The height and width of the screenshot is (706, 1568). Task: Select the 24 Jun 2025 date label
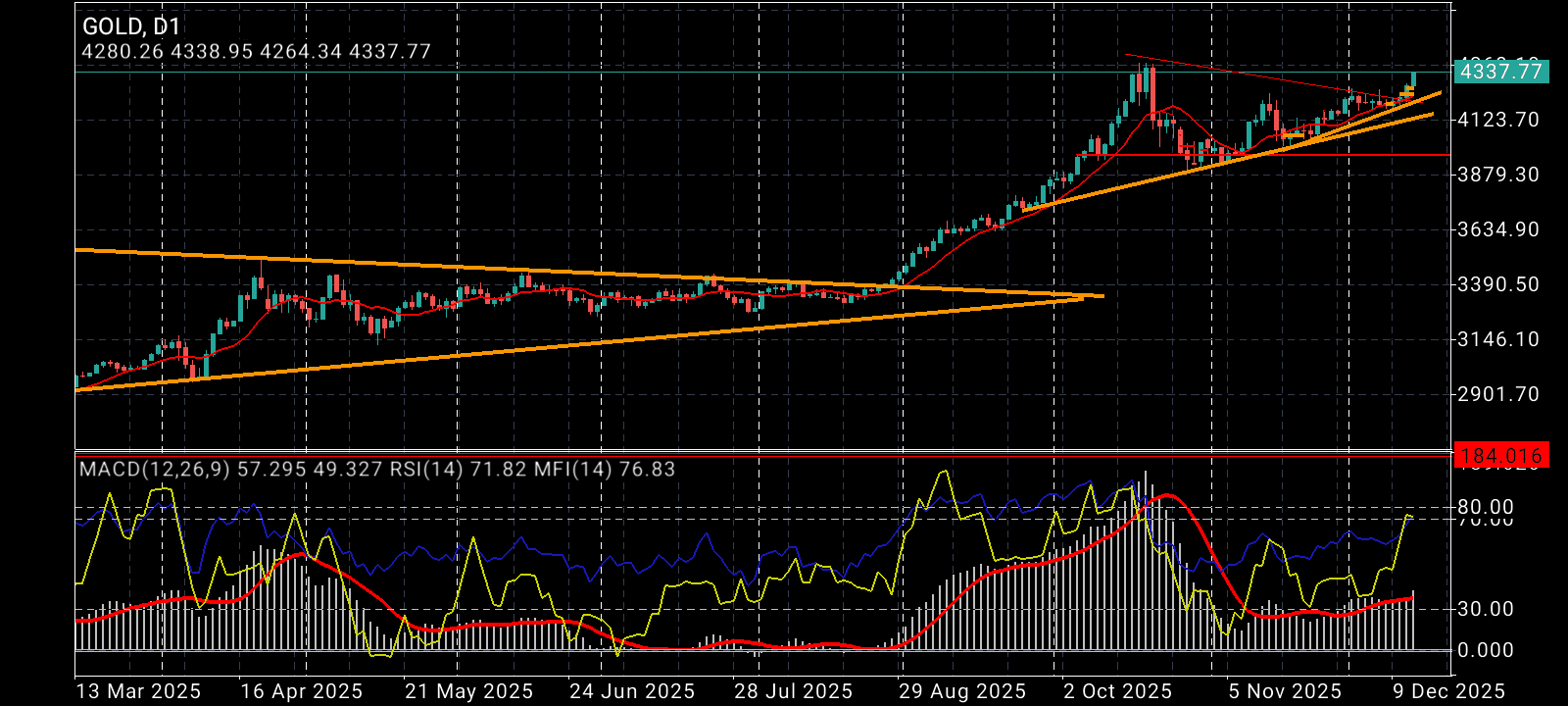(632, 691)
